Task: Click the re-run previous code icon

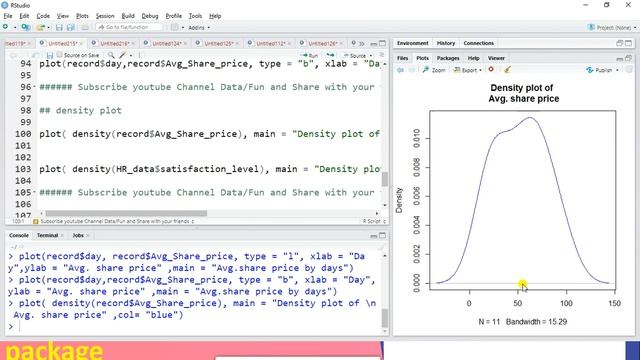Action: click(x=330, y=55)
